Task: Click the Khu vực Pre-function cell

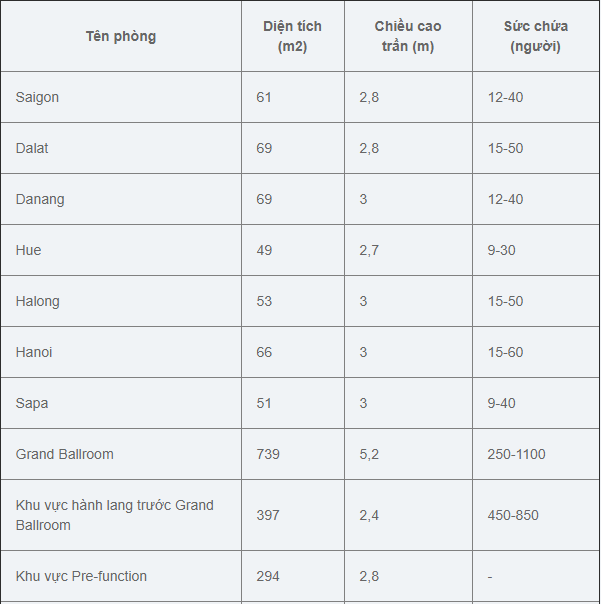Action: [81, 576]
